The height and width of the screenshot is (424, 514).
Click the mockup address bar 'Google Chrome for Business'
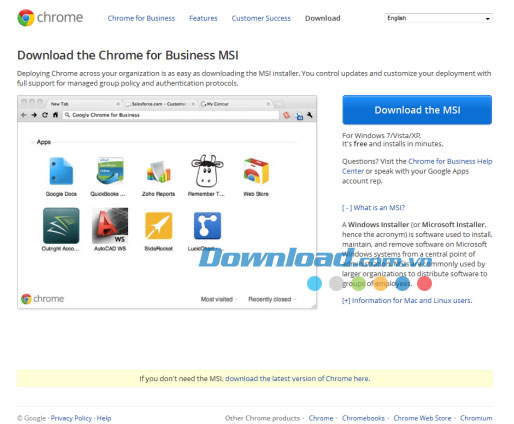pyautogui.click(x=170, y=115)
